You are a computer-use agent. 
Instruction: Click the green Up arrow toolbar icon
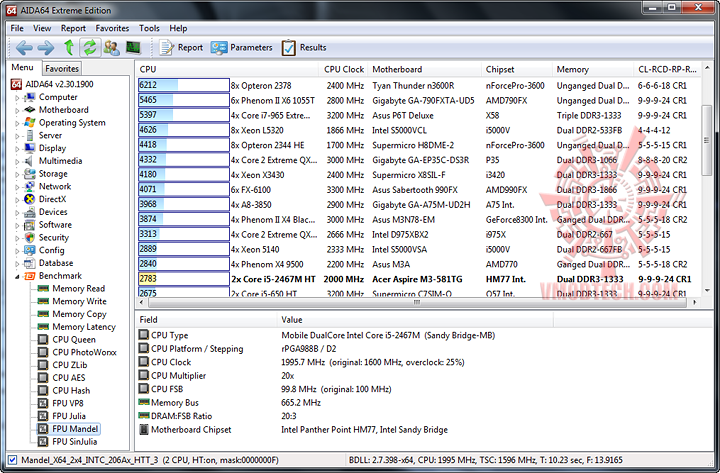(x=68, y=47)
